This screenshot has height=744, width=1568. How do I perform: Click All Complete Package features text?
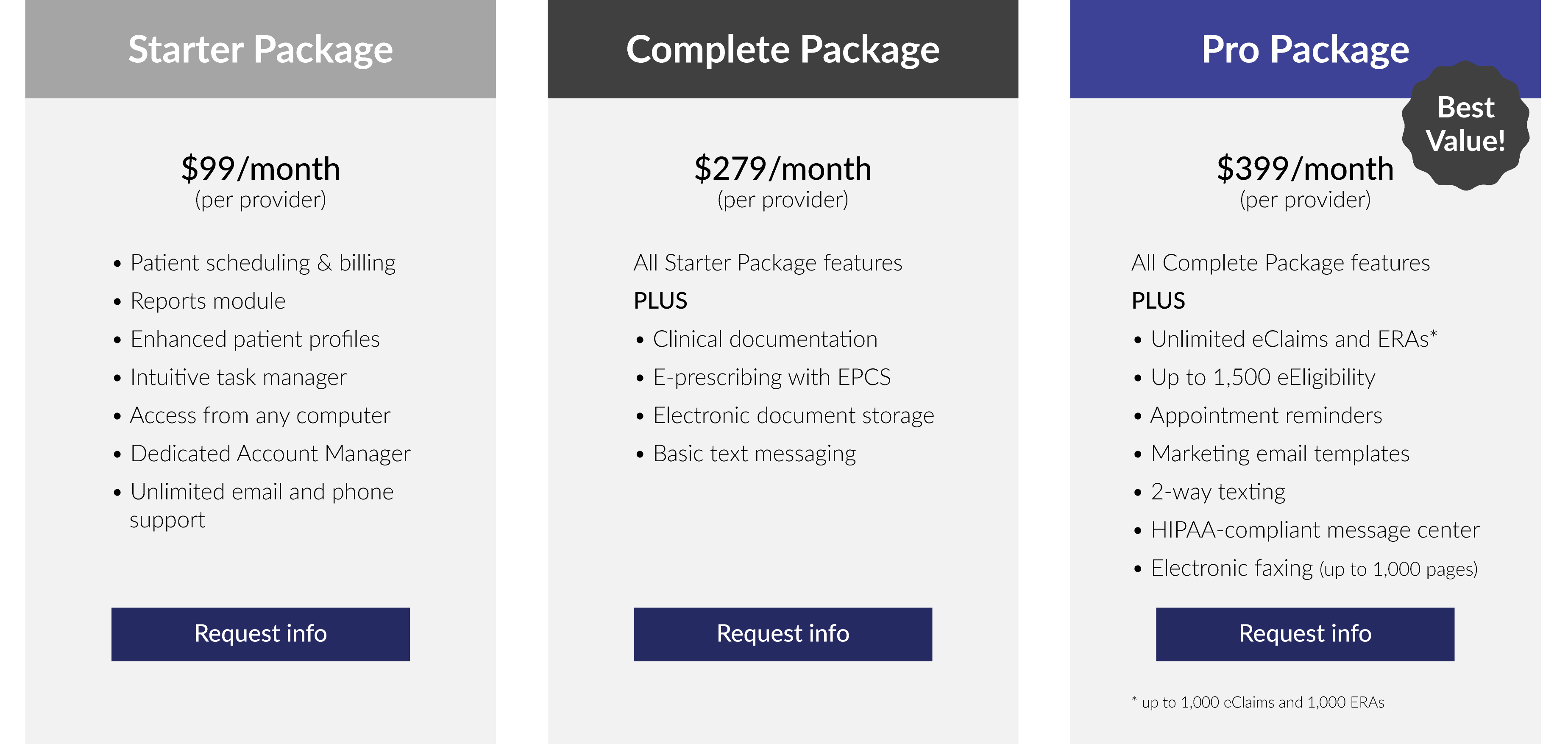click(x=1281, y=263)
